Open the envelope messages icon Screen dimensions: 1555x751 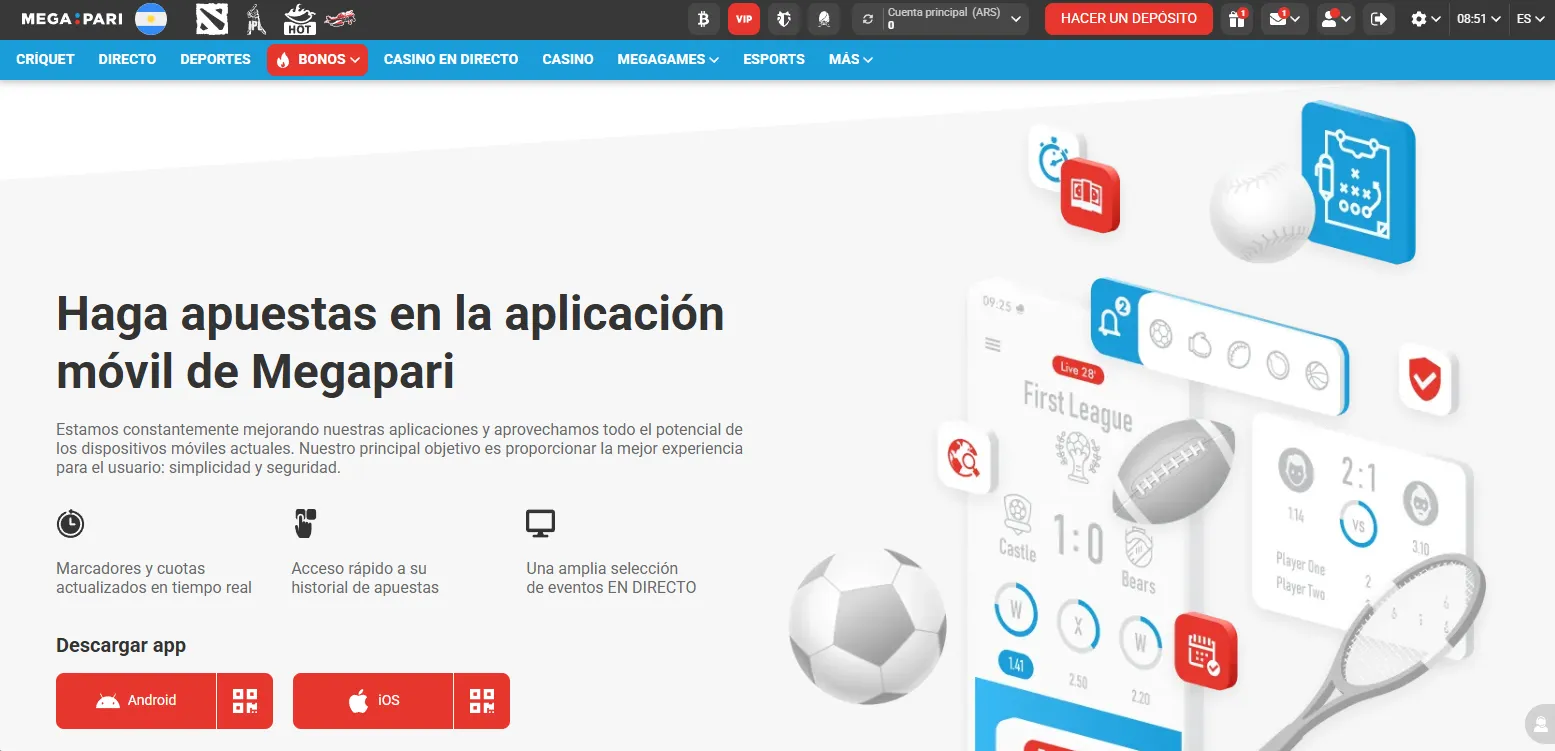(1277, 19)
